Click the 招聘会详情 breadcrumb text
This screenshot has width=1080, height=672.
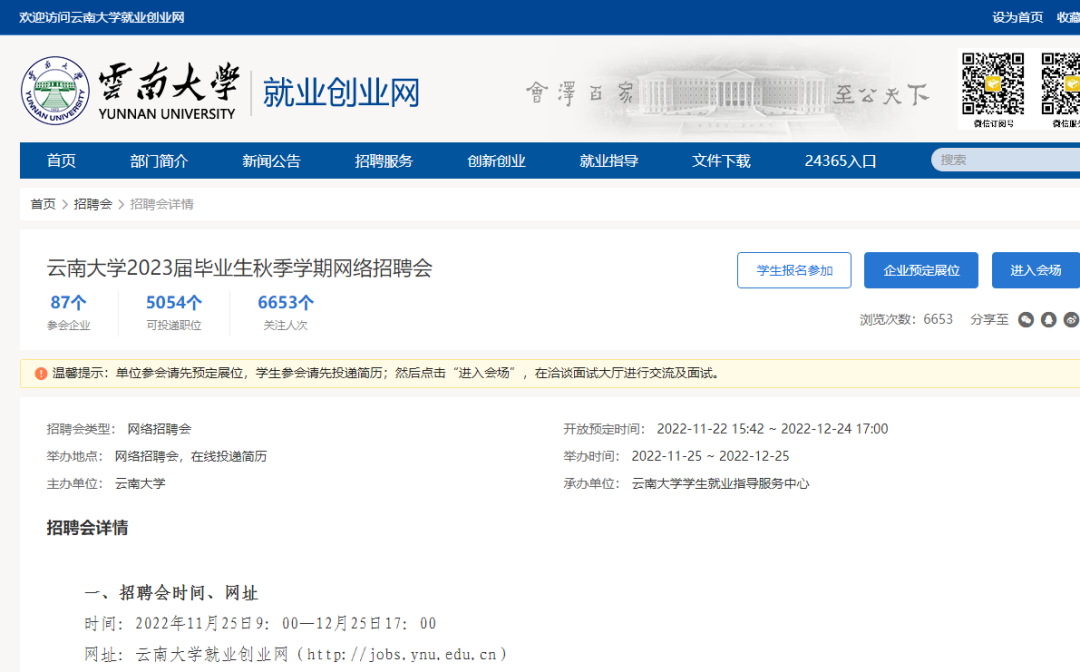[x=162, y=204]
